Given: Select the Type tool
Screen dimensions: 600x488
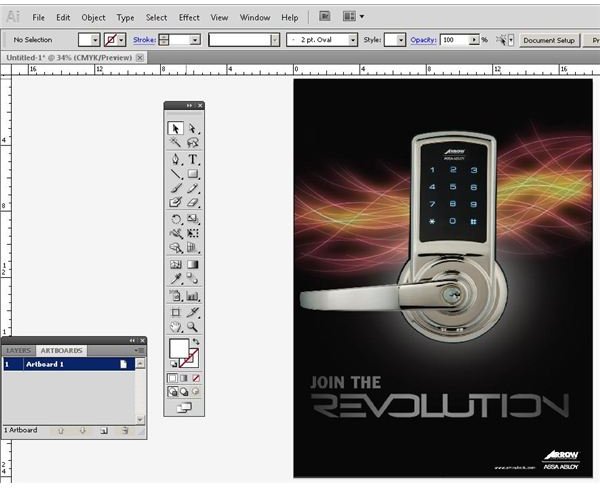Looking at the screenshot, I should (x=192, y=159).
